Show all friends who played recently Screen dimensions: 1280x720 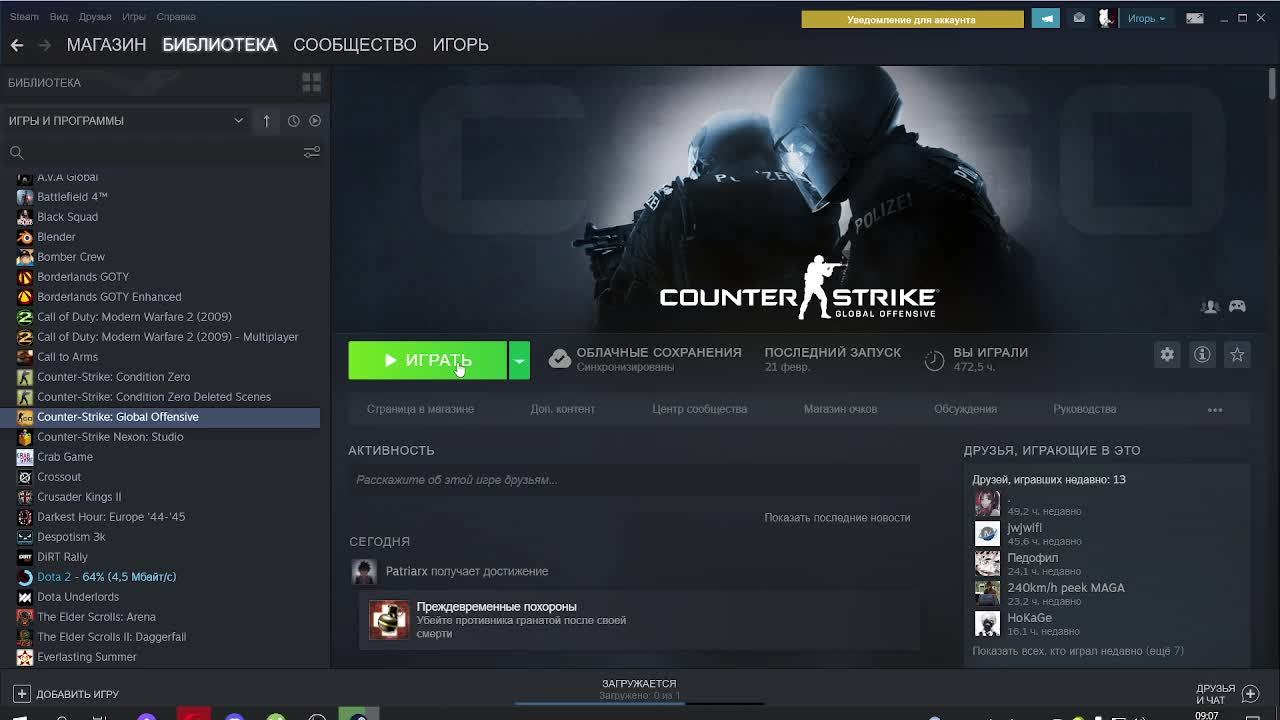pos(1078,651)
